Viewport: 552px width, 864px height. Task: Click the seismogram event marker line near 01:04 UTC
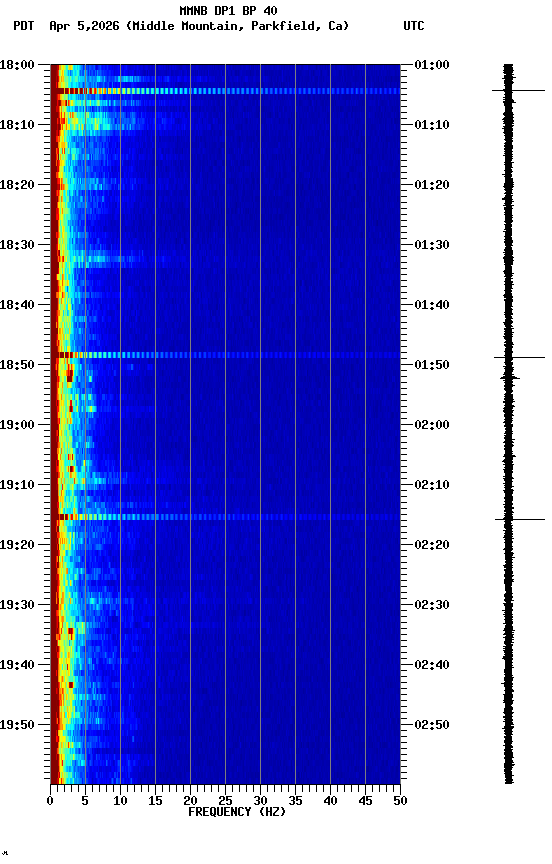pyautogui.click(x=518, y=90)
